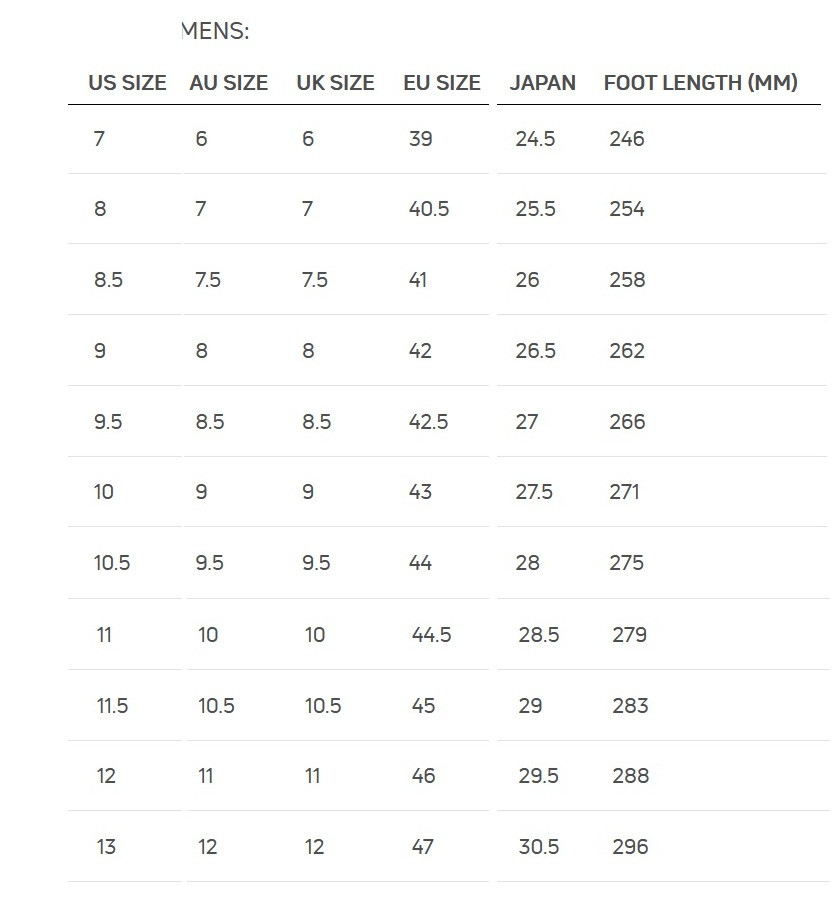Click the AU SIZE column header
The image size is (837, 902).
coord(229,83)
